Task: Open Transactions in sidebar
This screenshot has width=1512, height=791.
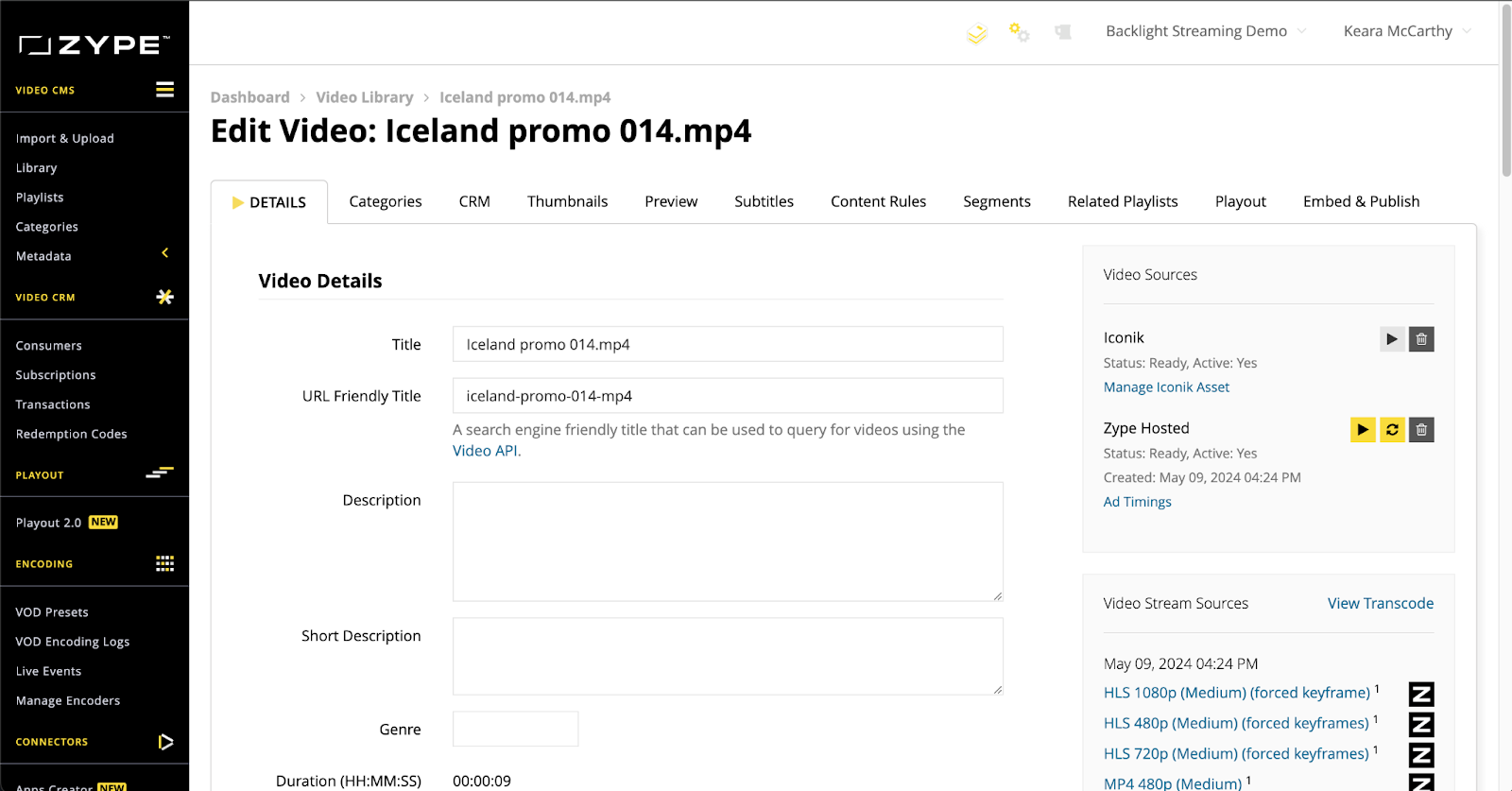Action: 53,404
